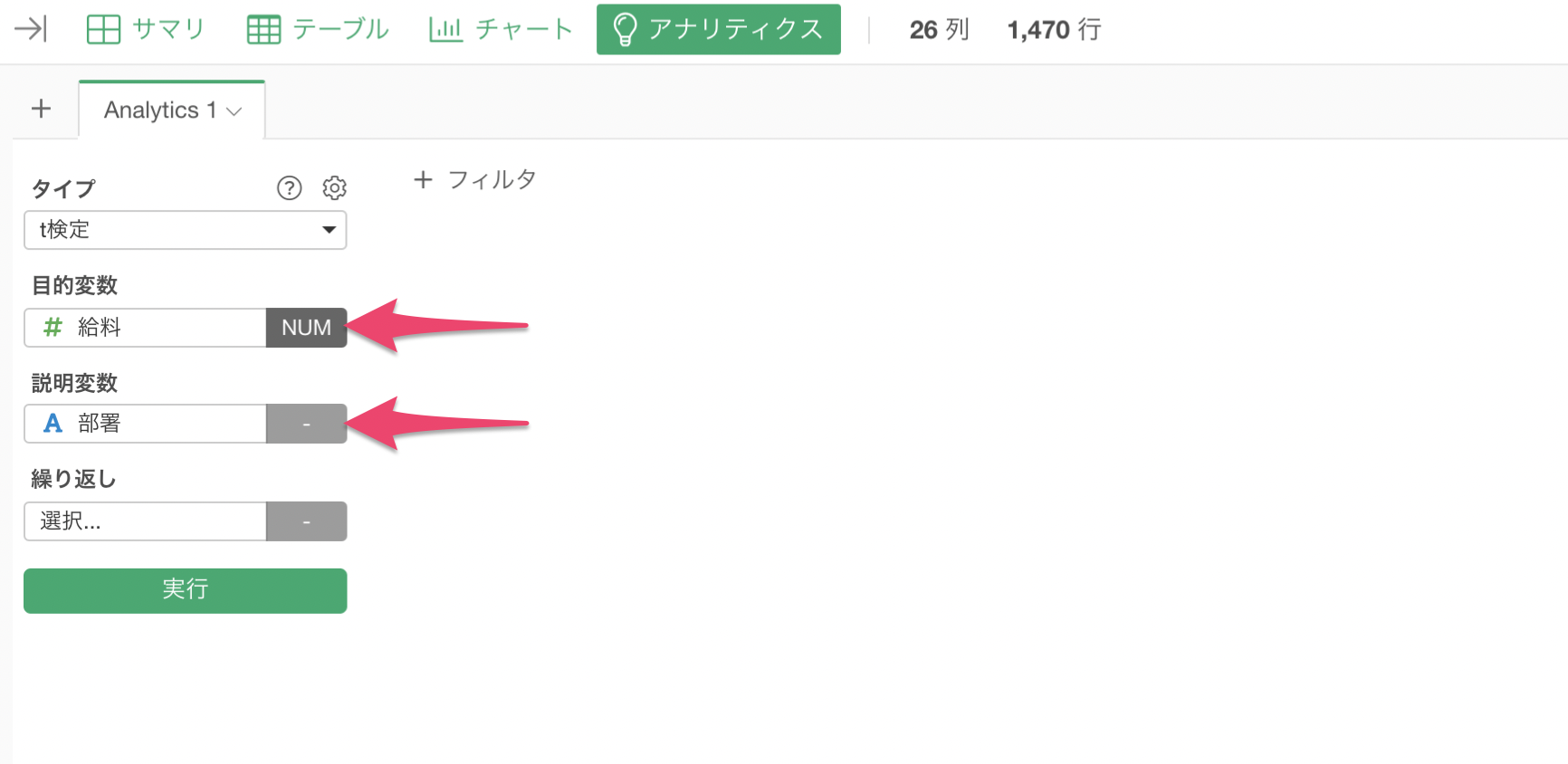Open the Analytics 1 tab chevron menu
This screenshot has height=764, width=1568.
point(234,111)
